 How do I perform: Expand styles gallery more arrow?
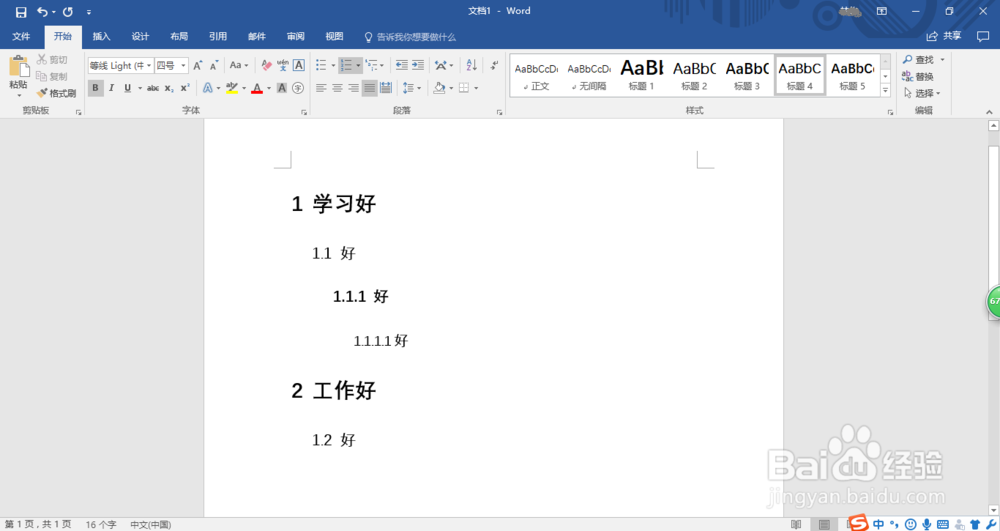[x=885, y=91]
